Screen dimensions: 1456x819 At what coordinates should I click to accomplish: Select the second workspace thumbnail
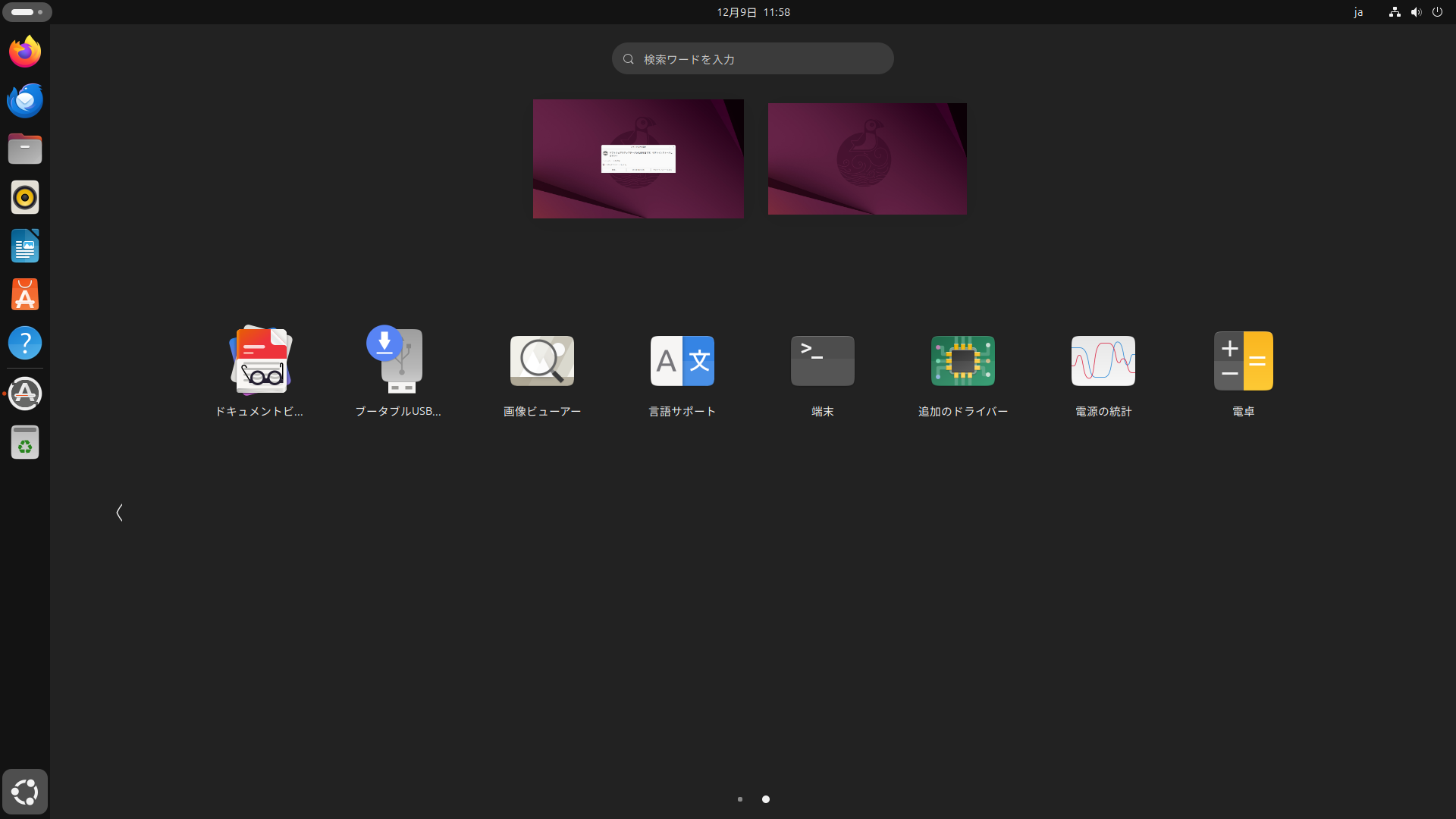pyautogui.click(x=867, y=158)
